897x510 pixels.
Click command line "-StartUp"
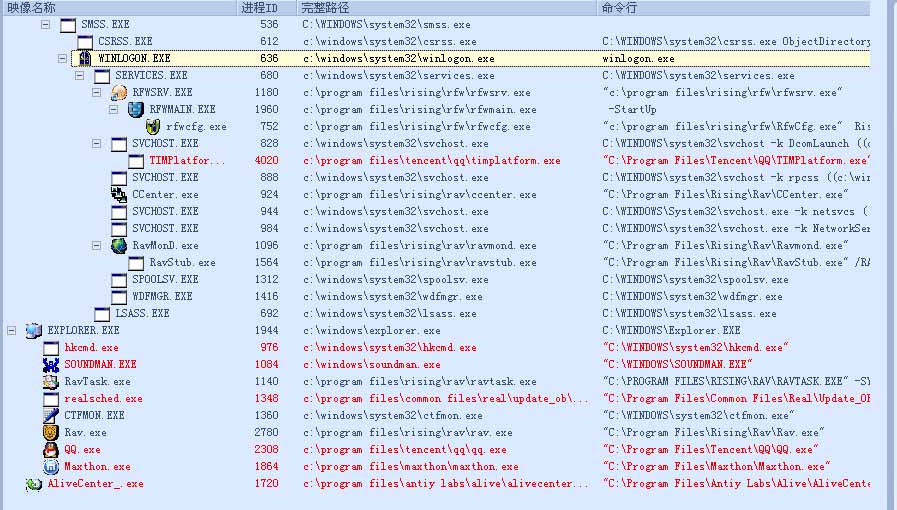click(x=632, y=109)
